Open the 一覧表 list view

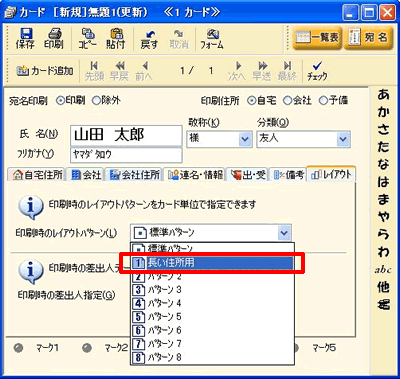[x=317, y=38]
